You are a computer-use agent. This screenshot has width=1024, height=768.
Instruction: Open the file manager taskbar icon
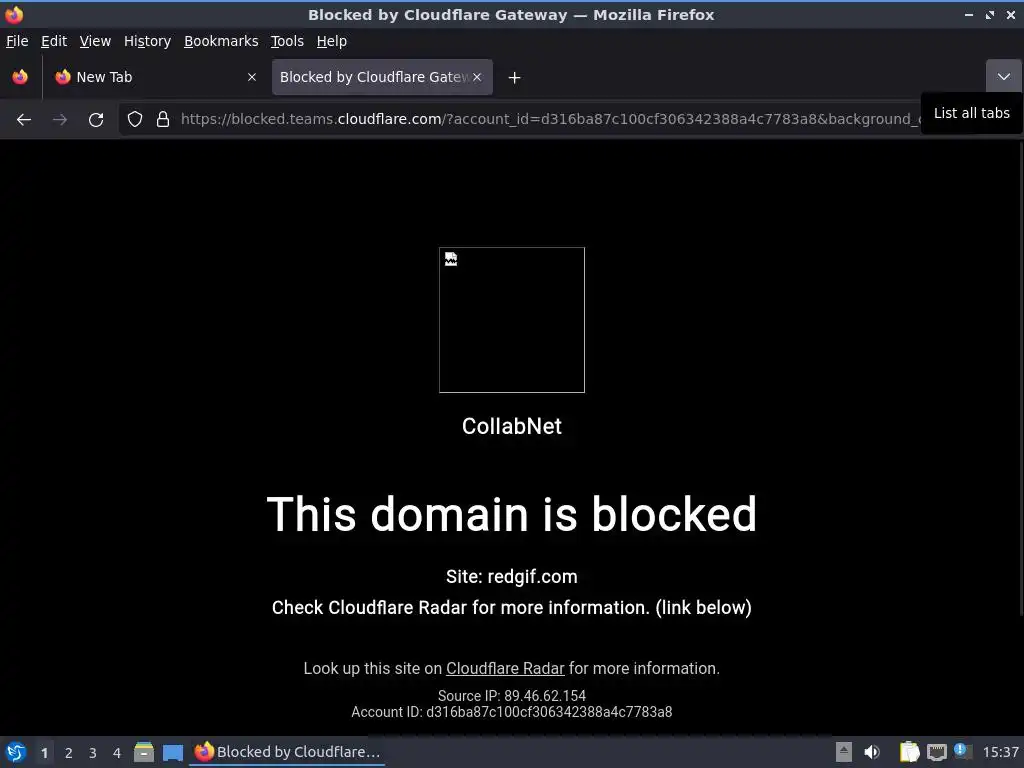[144, 752]
